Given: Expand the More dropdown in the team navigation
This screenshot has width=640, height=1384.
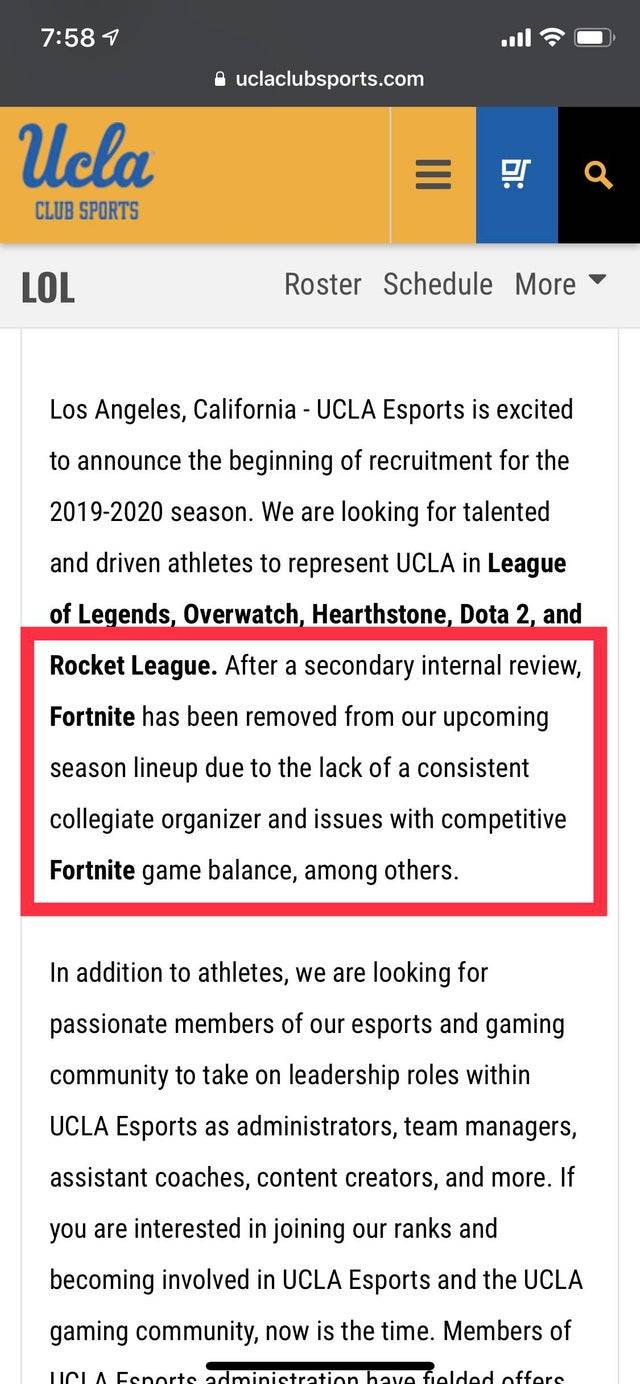Looking at the screenshot, I should [x=560, y=284].
